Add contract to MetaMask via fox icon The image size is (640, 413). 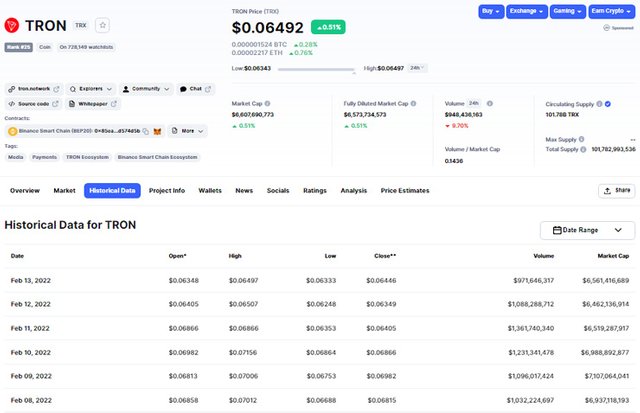point(157,131)
